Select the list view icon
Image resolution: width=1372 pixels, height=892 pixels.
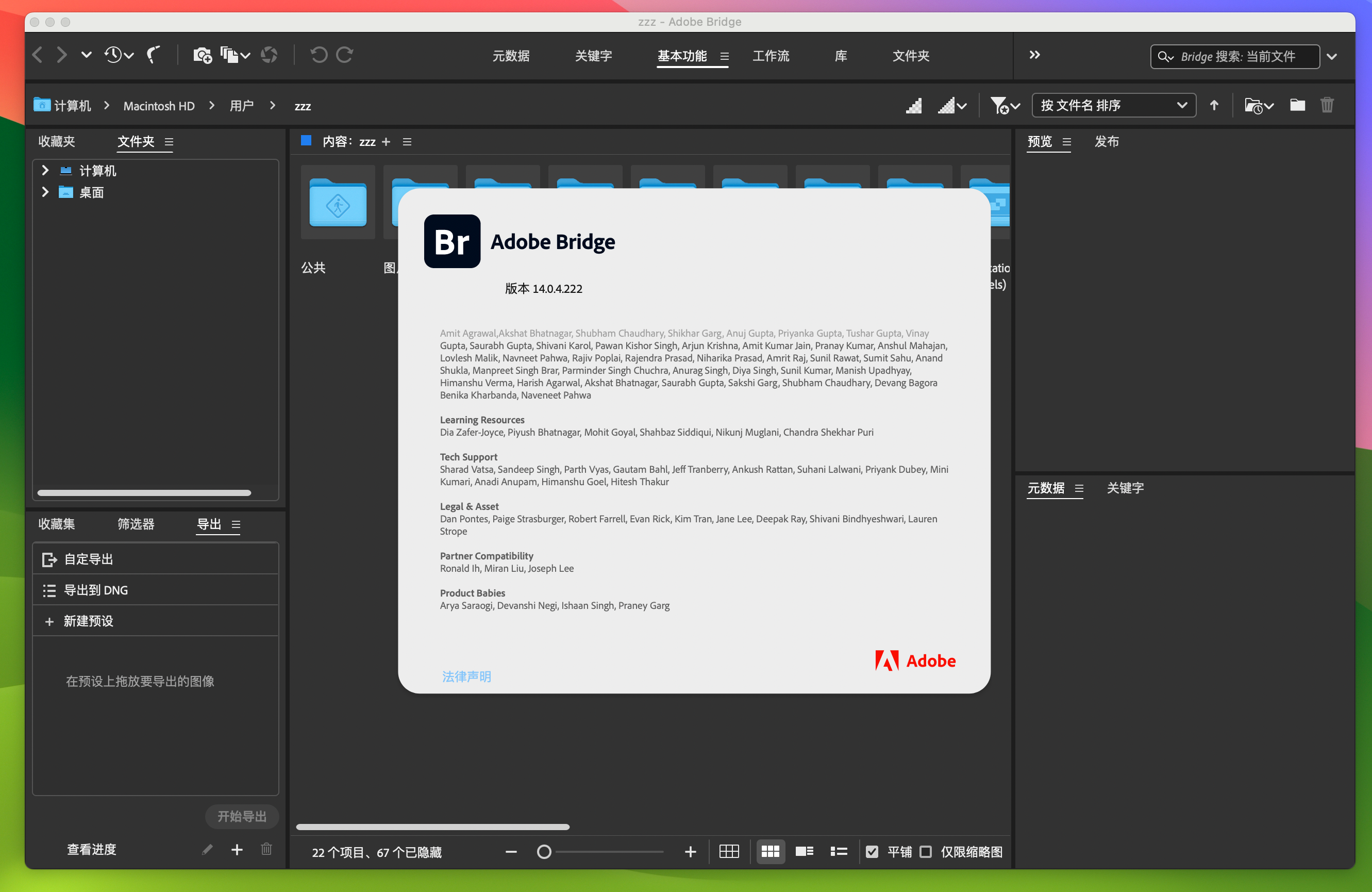click(840, 851)
